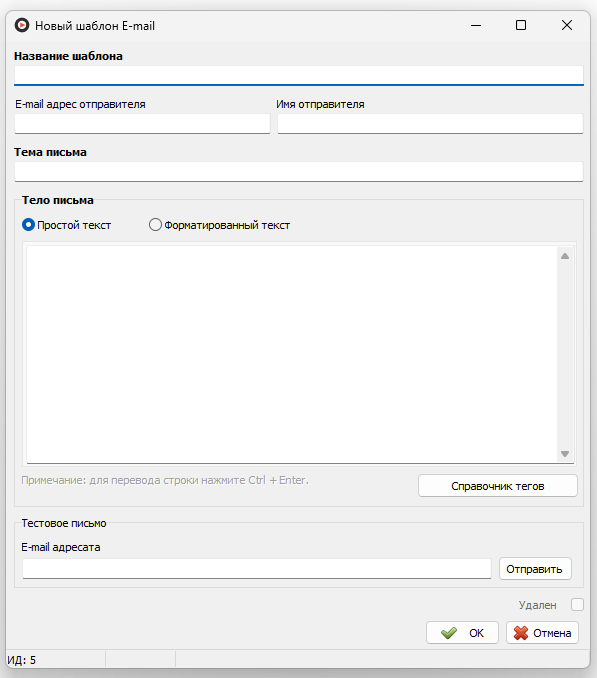Click the Отправить button for test letter

535,569
